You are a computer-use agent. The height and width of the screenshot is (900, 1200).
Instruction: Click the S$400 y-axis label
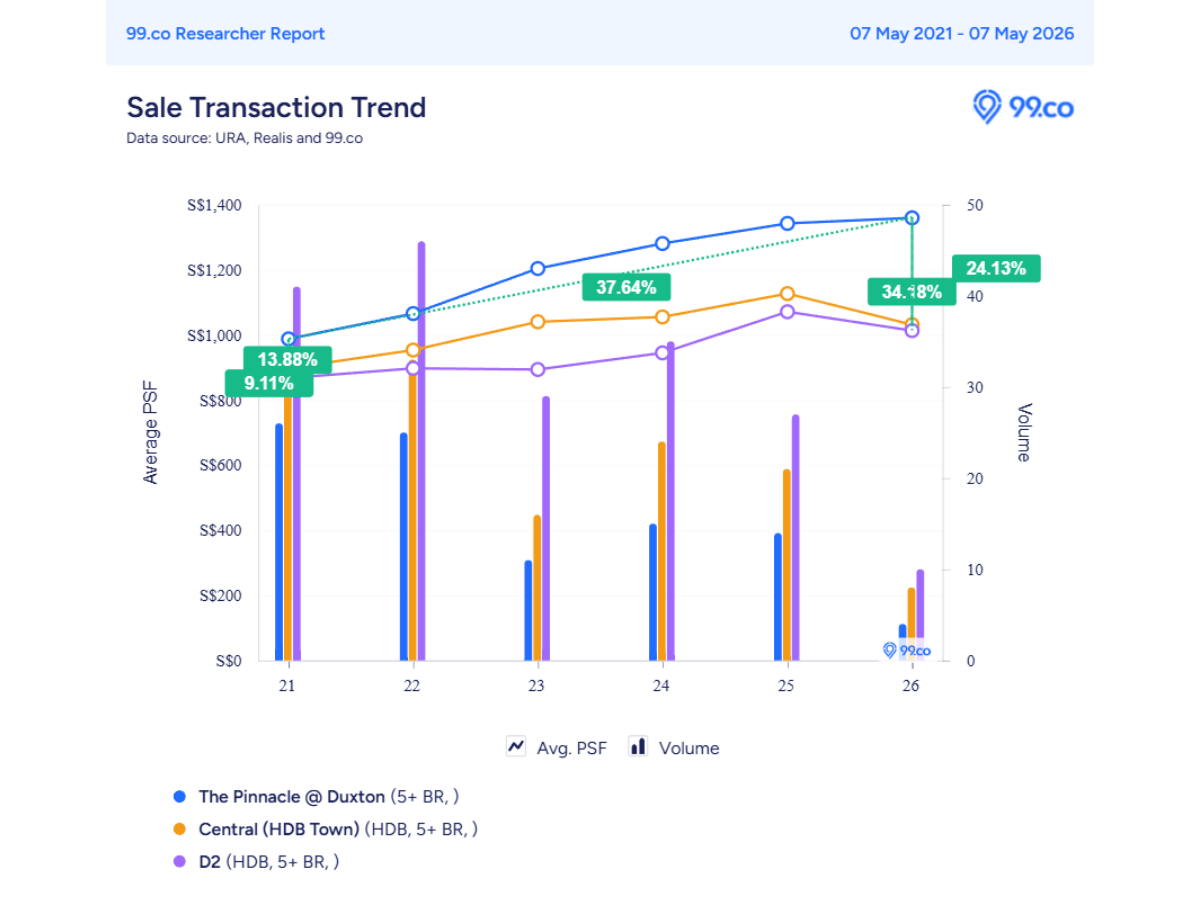click(219, 531)
